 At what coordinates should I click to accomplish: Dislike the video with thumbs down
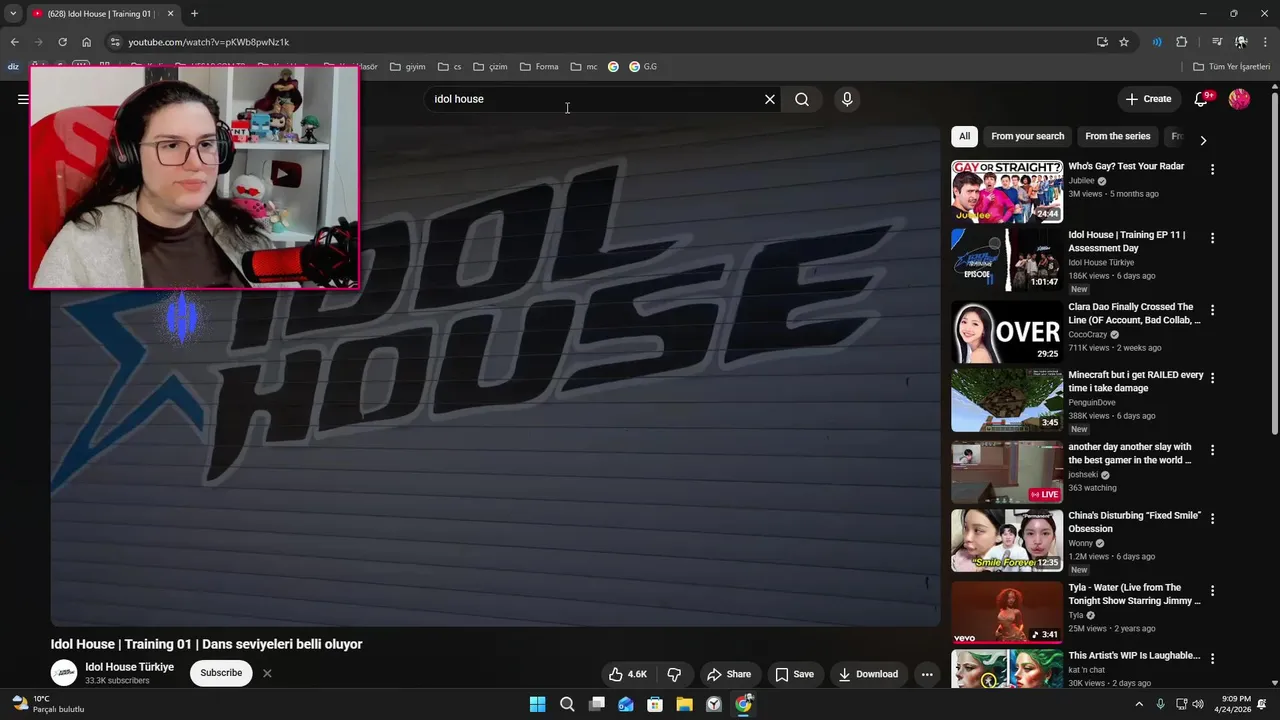pos(674,674)
